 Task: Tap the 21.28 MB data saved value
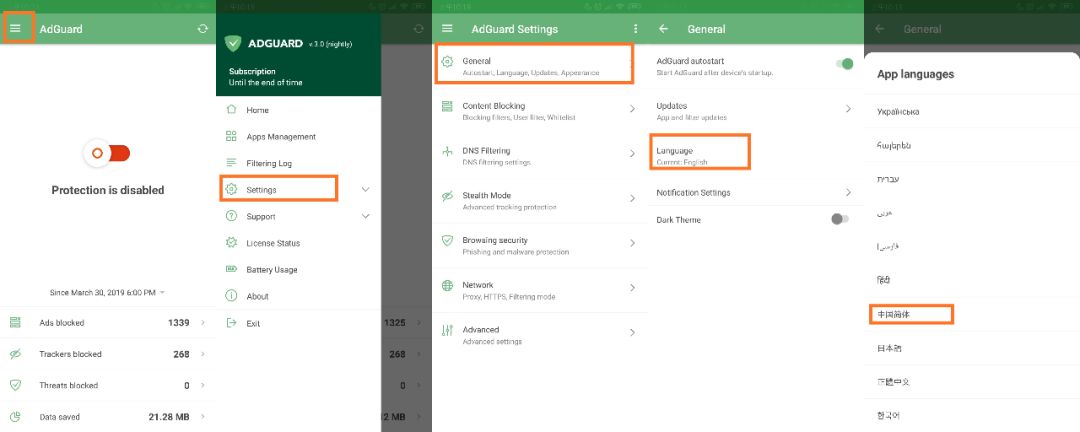(x=169, y=417)
